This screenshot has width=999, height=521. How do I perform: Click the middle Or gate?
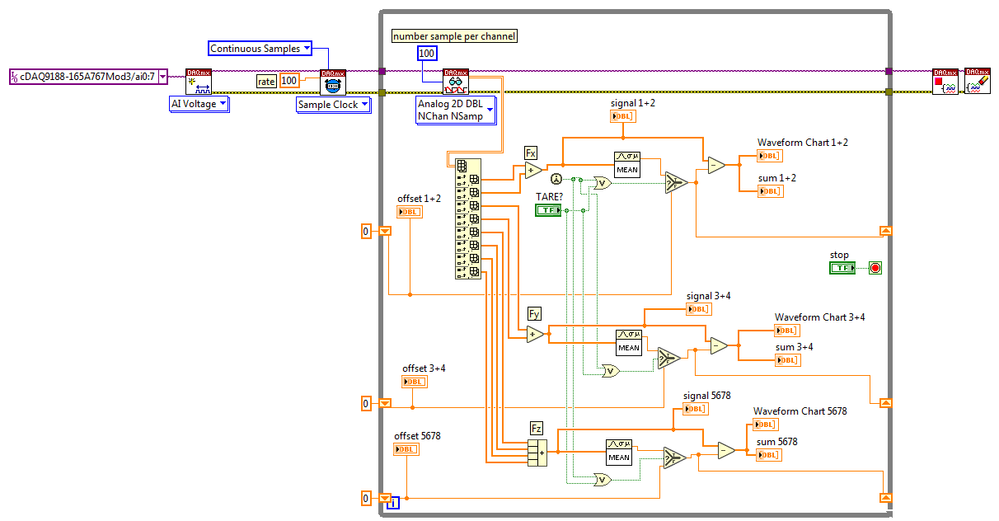click(x=610, y=371)
